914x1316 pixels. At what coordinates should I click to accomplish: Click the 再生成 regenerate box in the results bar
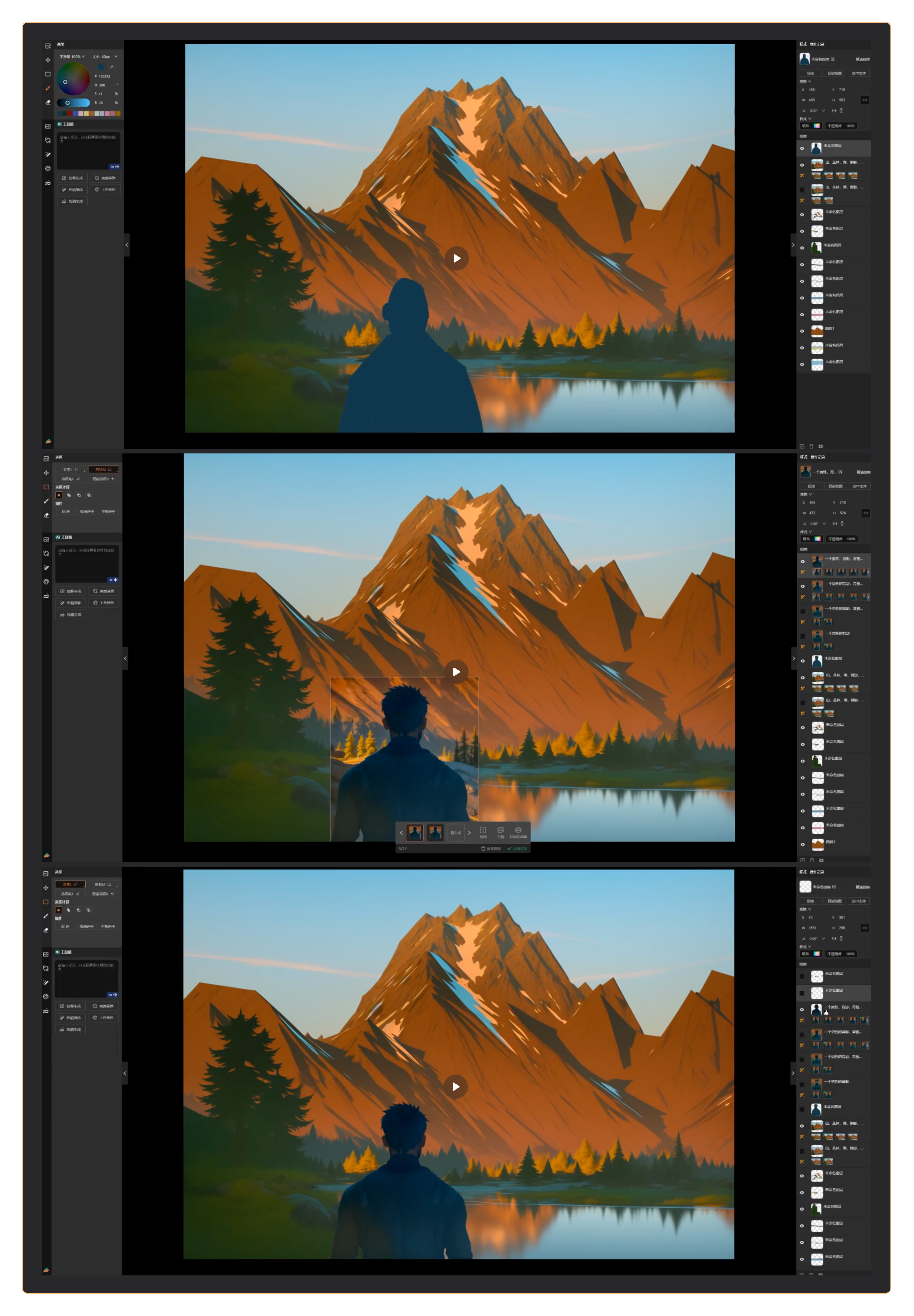pyautogui.click(x=456, y=833)
